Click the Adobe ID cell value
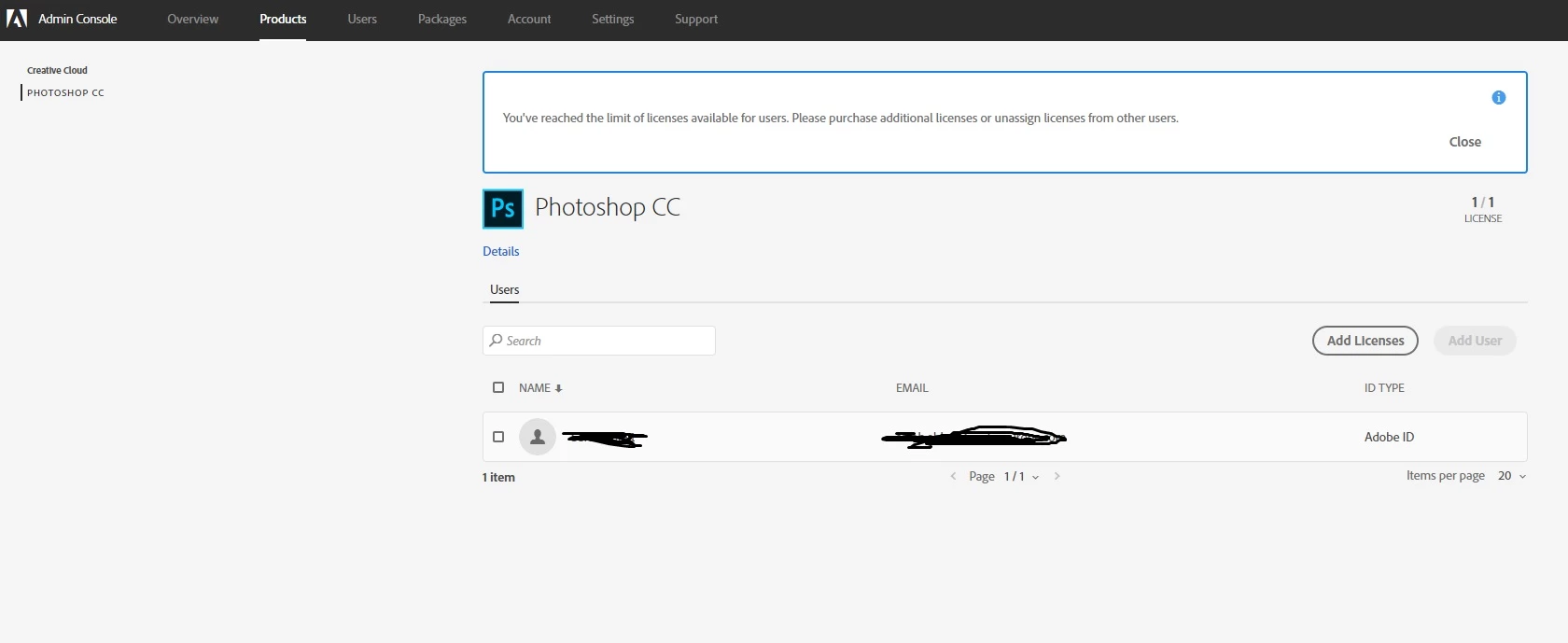This screenshot has width=1568, height=643. pos(1390,437)
